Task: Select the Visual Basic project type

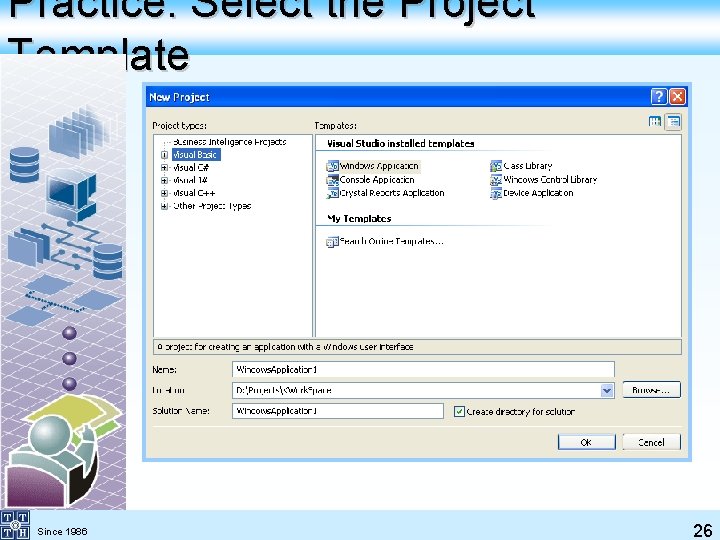Action: tap(196, 155)
